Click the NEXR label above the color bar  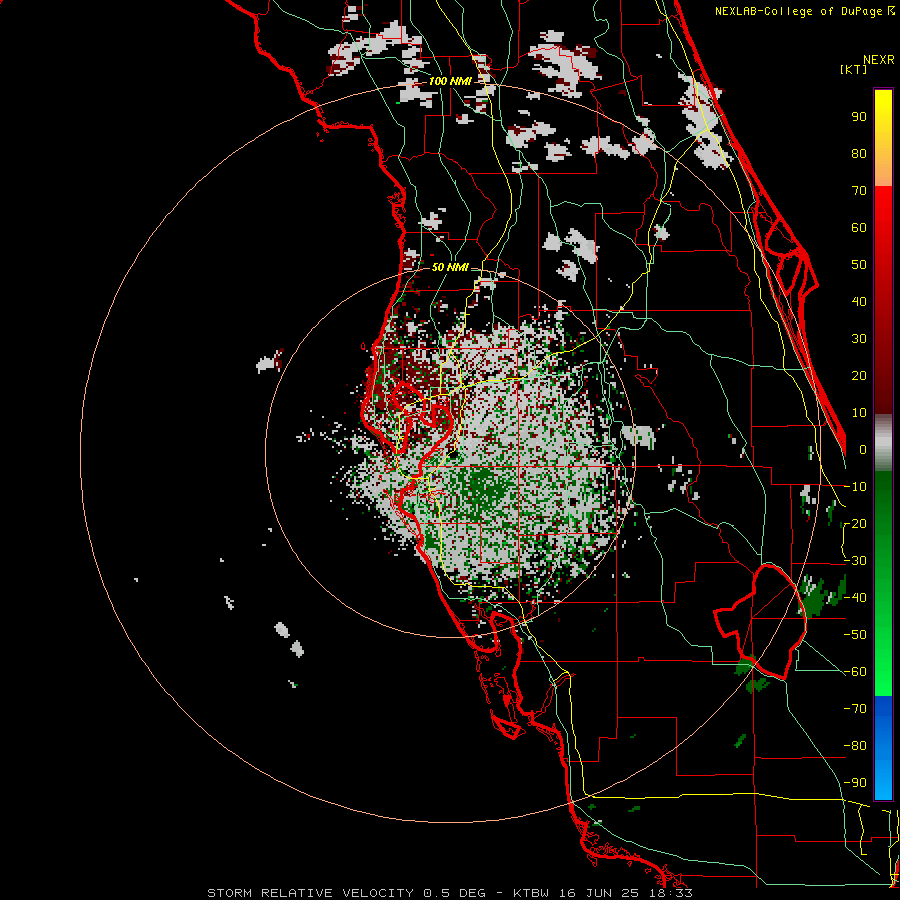[x=879, y=60]
